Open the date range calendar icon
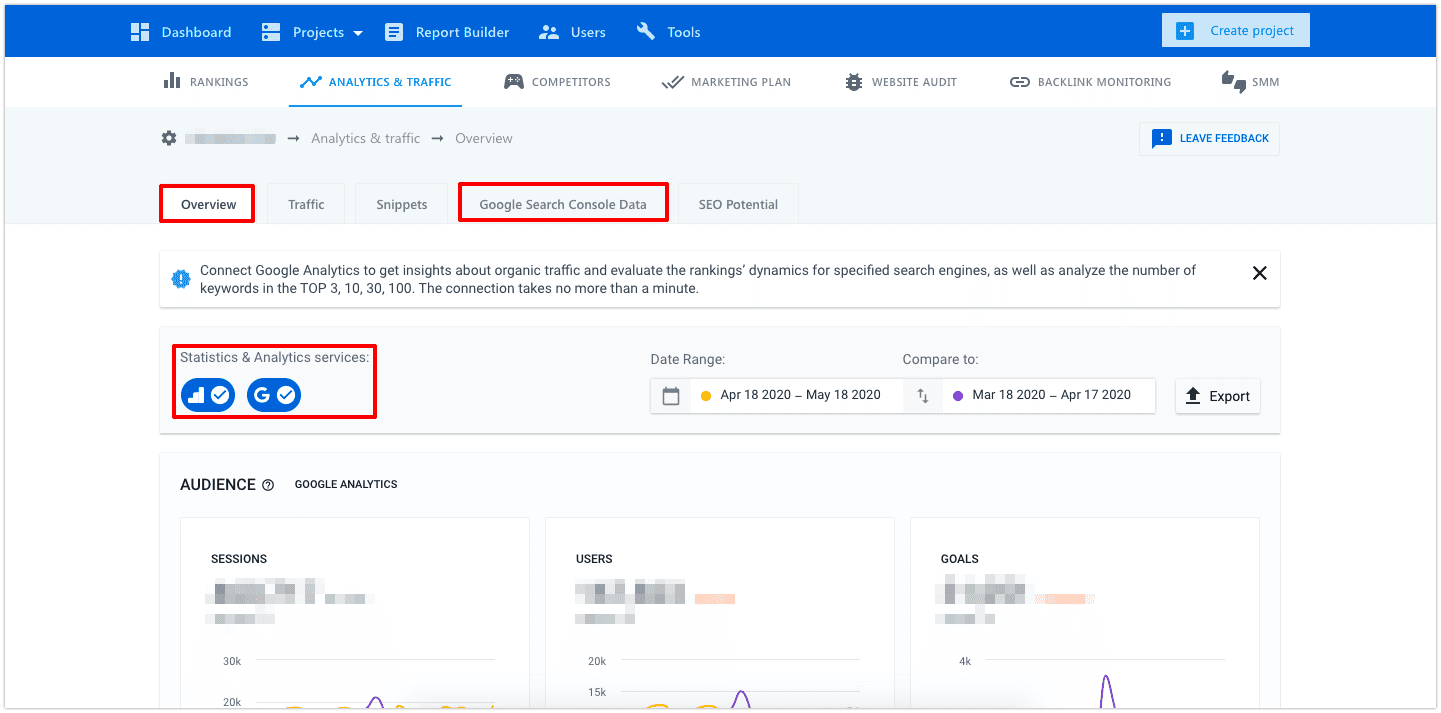This screenshot has width=1441, height=713. 671,396
